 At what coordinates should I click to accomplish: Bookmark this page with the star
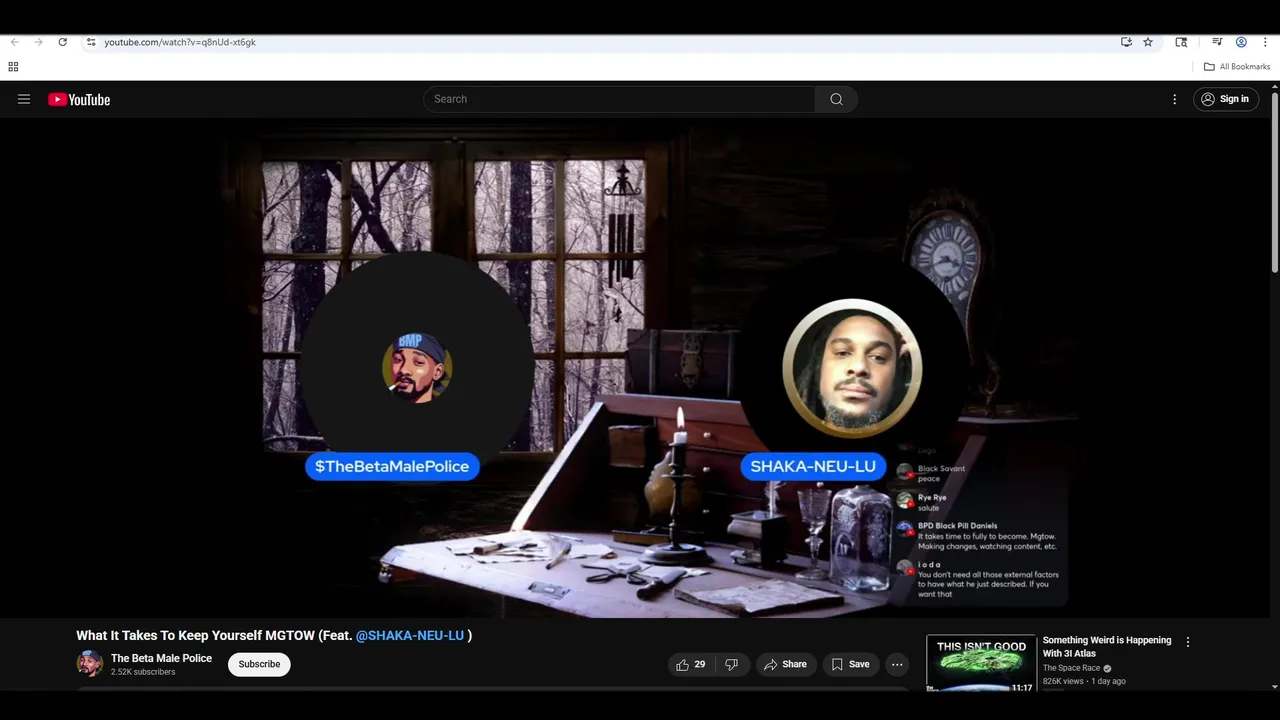click(1148, 42)
